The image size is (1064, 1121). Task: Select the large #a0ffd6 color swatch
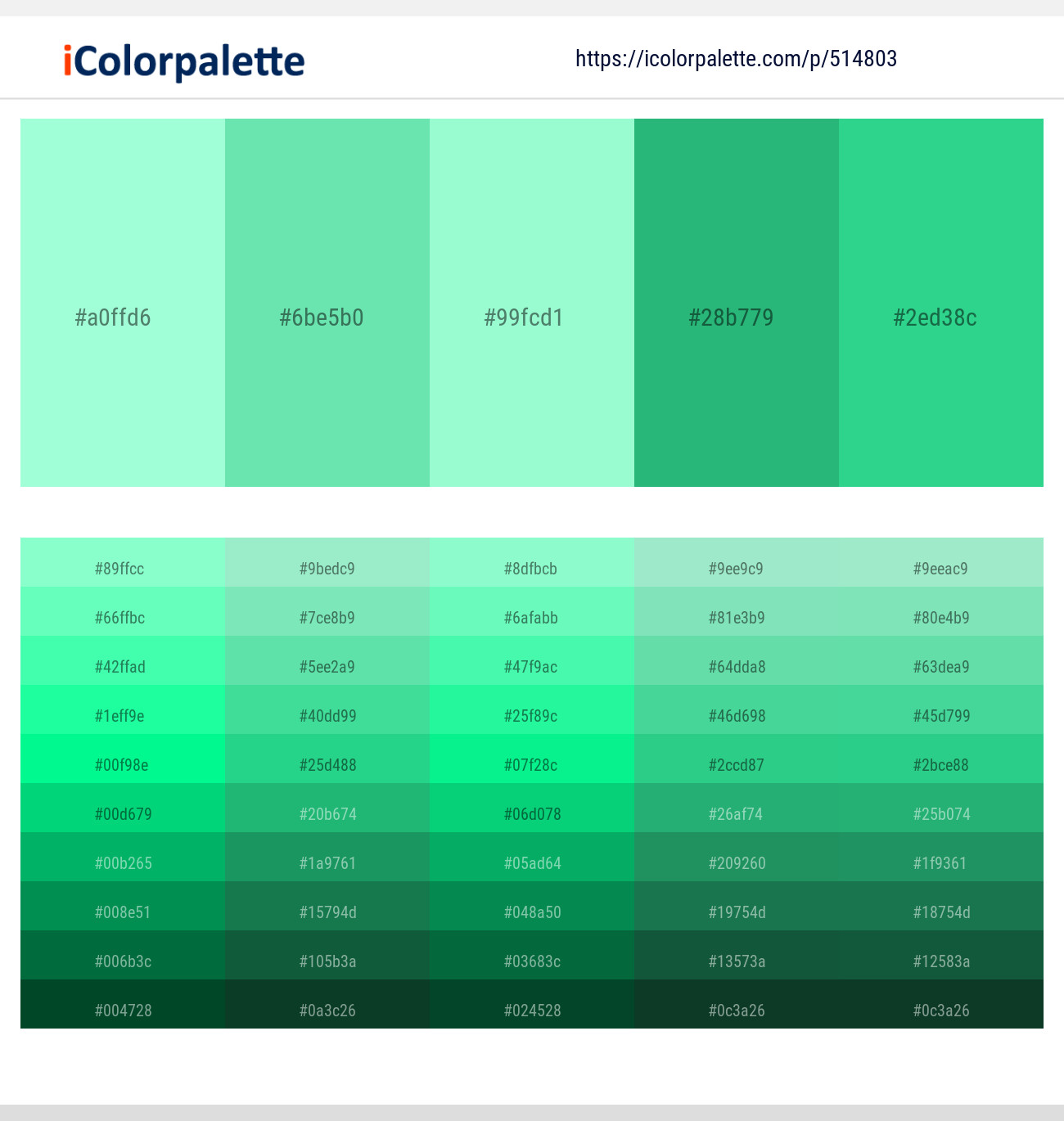coord(123,303)
